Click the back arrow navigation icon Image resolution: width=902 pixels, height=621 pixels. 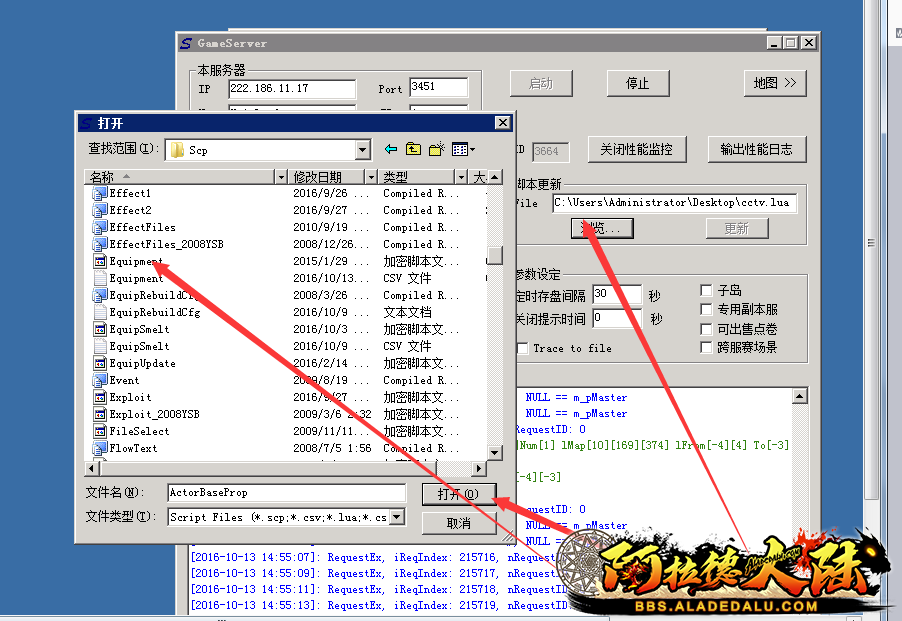click(391, 150)
